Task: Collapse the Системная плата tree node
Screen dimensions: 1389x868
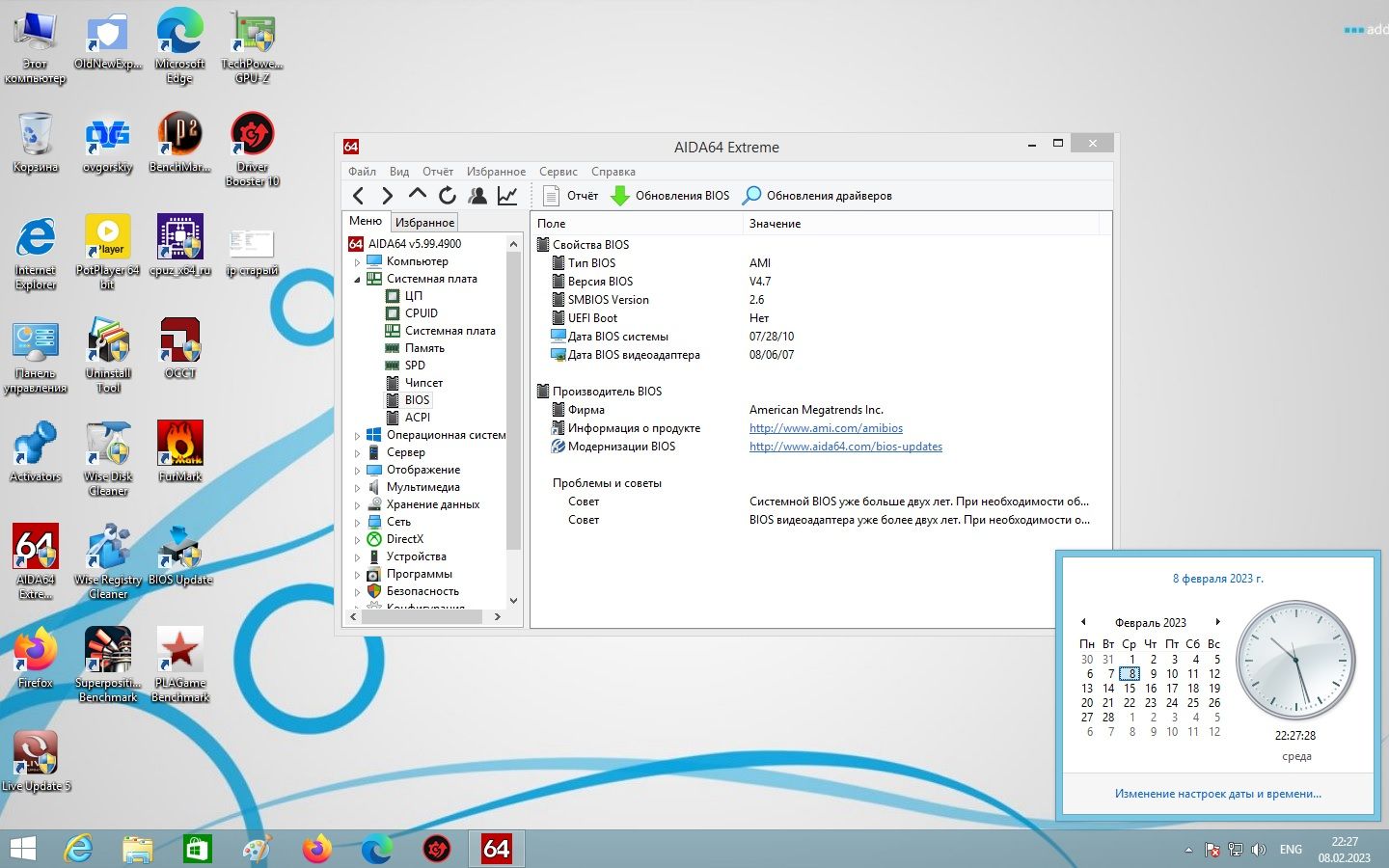Action: coord(357,279)
